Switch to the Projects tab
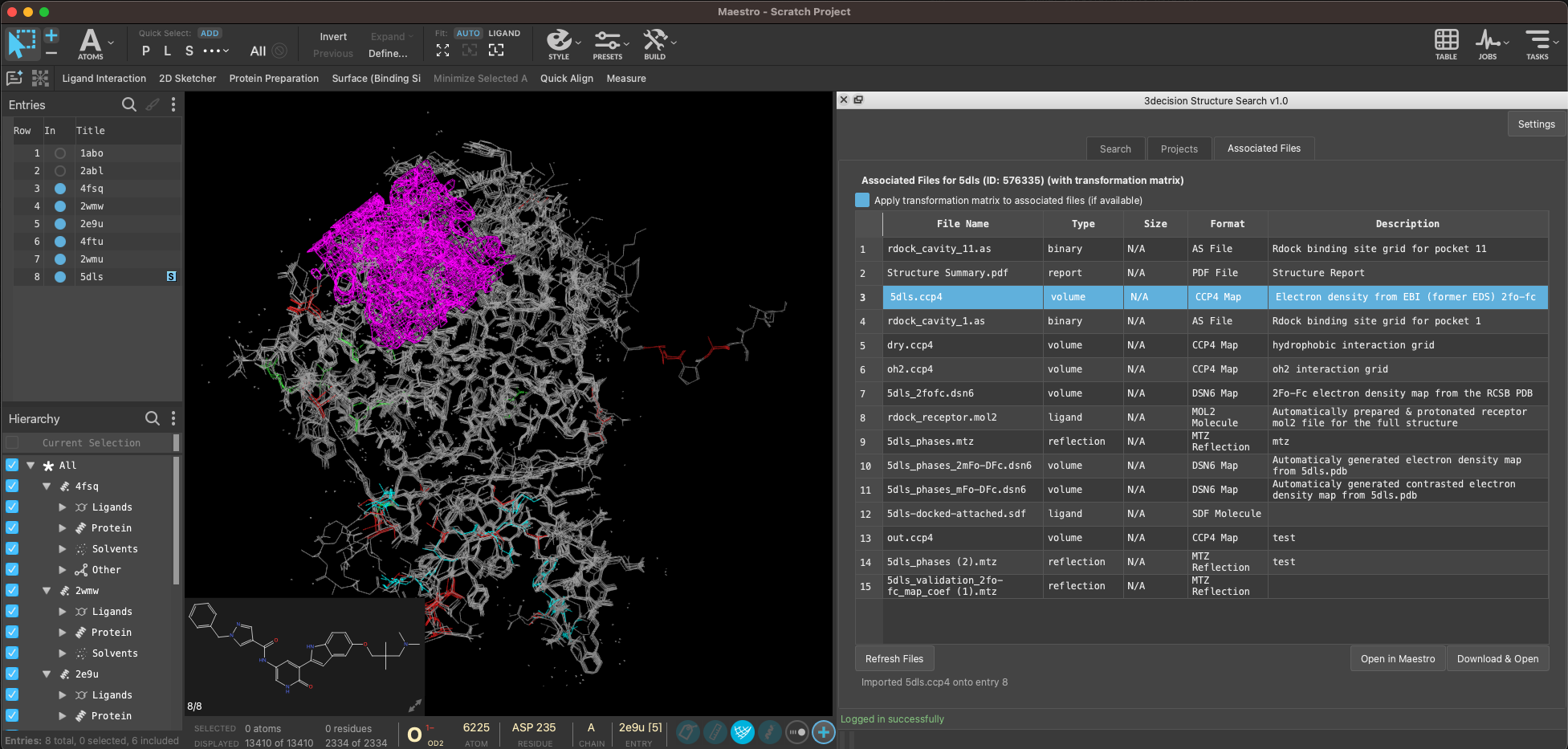Viewport: 1568px width, 749px height. point(1179,149)
